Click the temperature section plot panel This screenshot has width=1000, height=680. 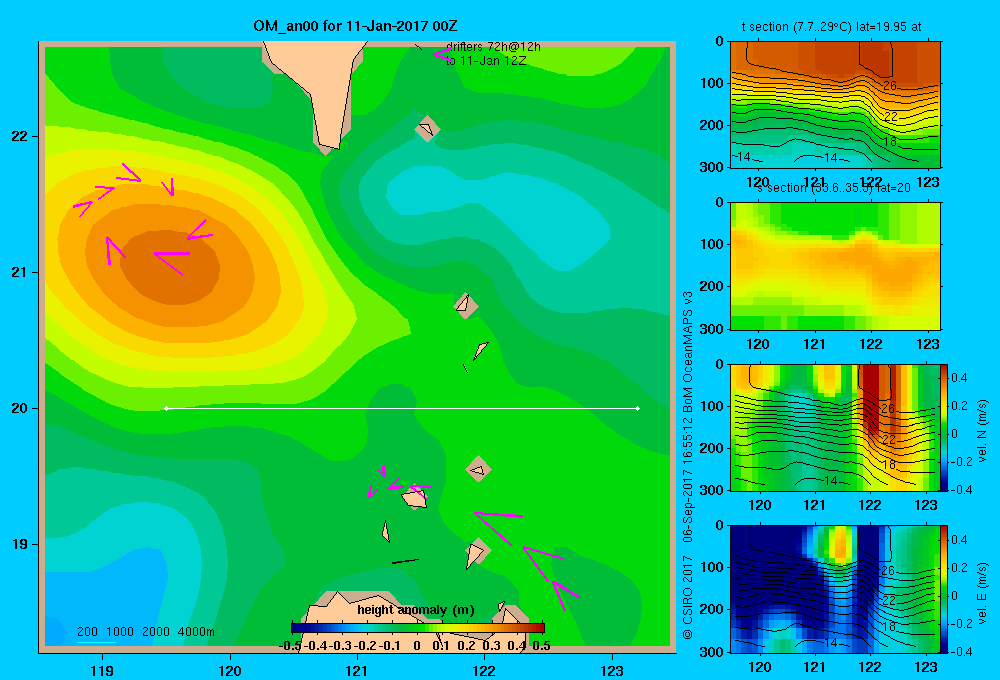pyautogui.click(x=835, y=105)
